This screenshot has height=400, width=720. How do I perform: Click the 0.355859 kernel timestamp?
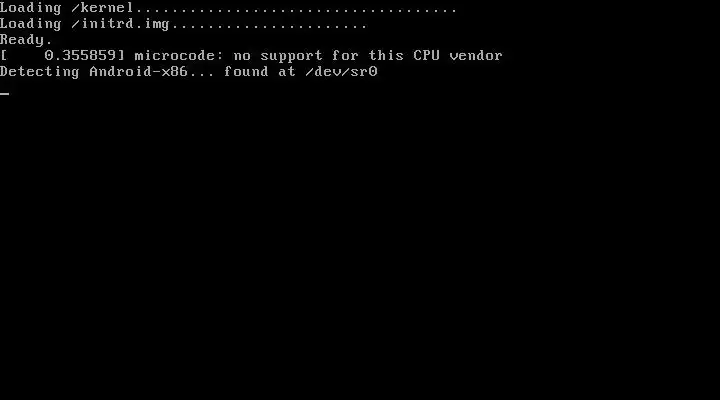tap(80, 56)
